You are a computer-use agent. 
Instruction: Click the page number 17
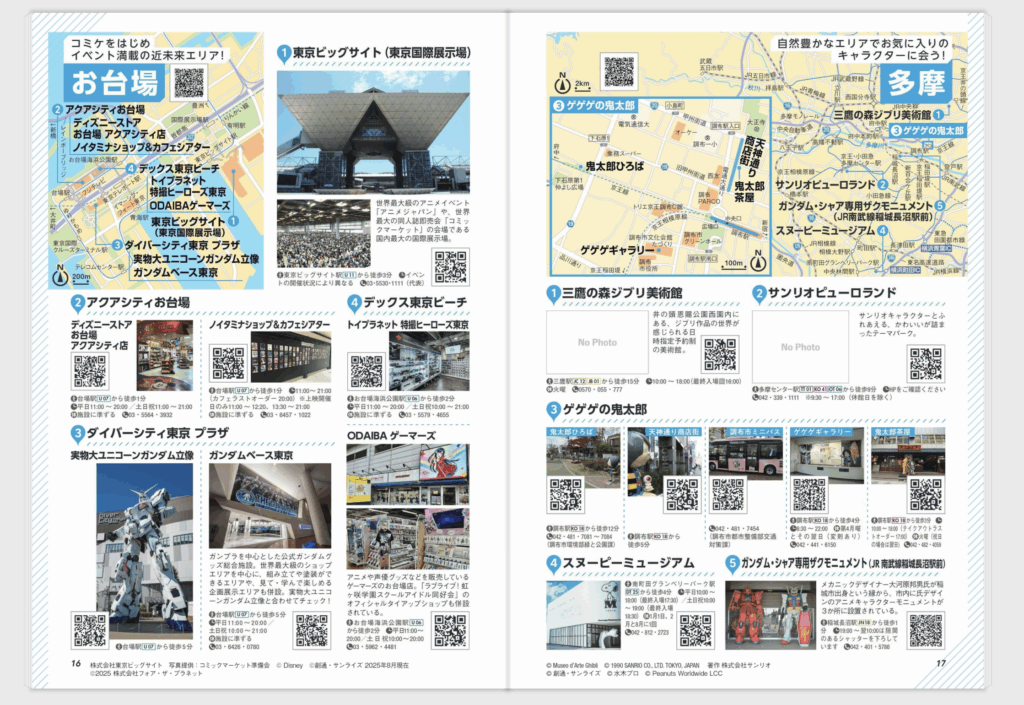[940, 662]
